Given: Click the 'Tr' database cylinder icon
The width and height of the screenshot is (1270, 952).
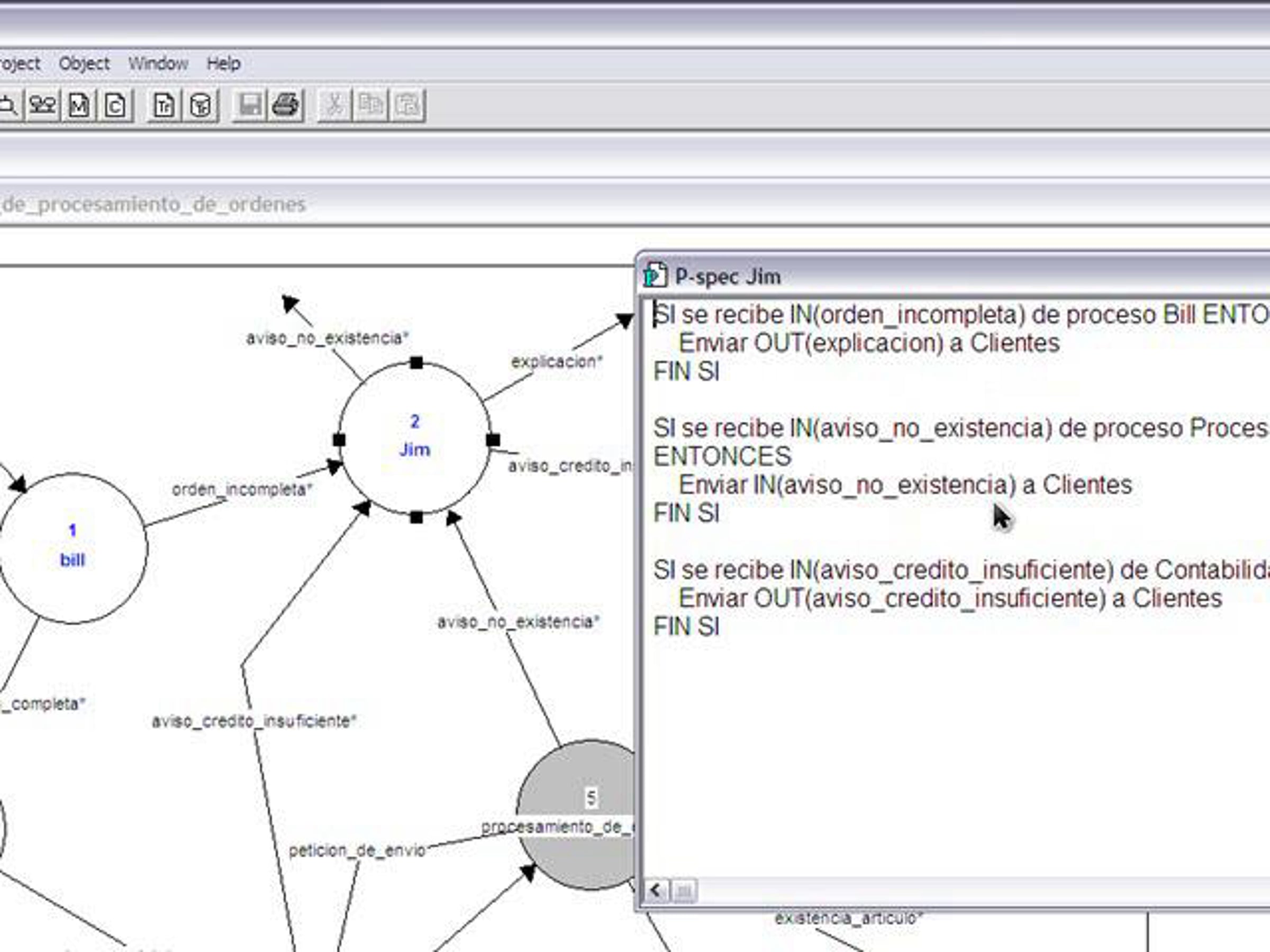Looking at the screenshot, I should point(201,106).
